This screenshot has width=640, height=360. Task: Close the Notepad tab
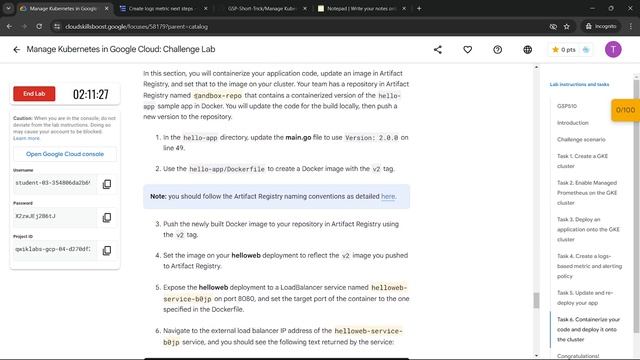(x=404, y=9)
